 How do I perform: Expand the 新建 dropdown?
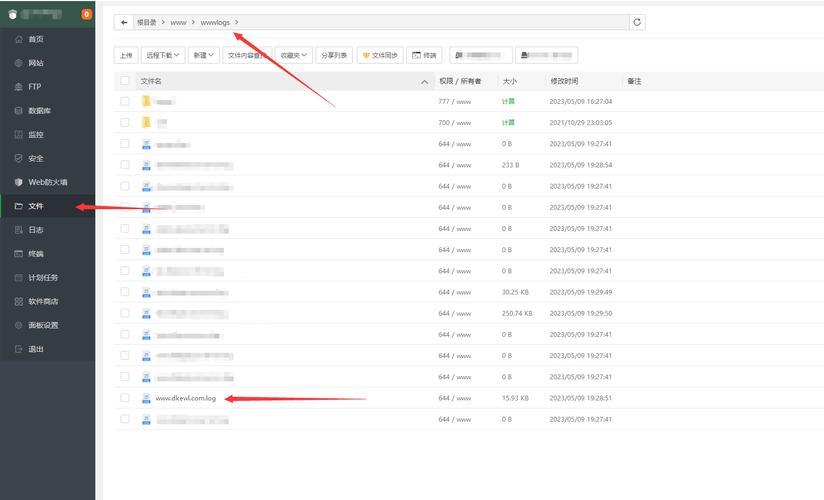(x=205, y=55)
